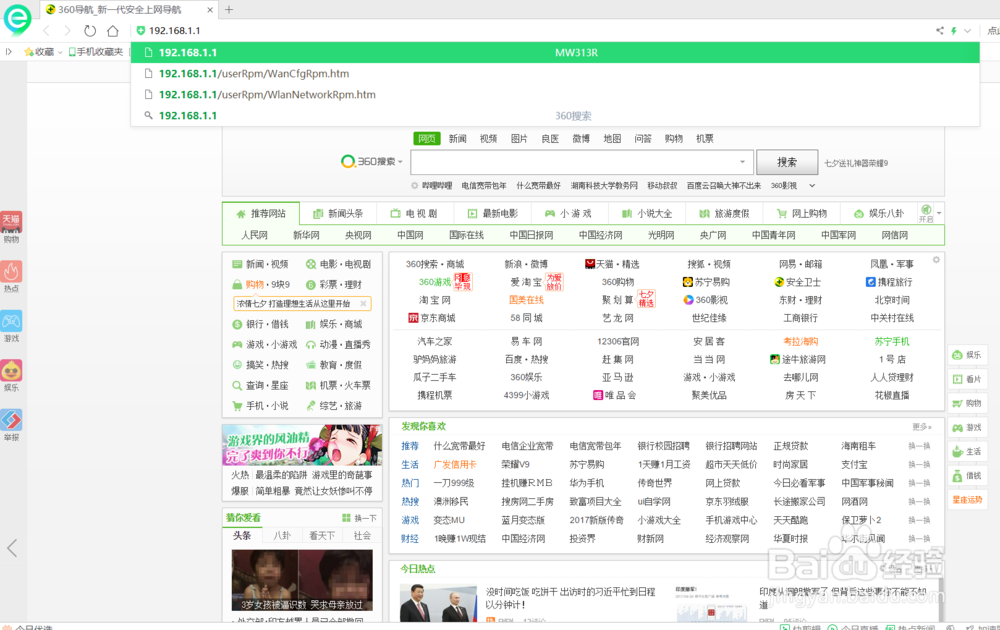Select 看天下 news tab
This screenshot has width=1000, height=630.
[321, 536]
